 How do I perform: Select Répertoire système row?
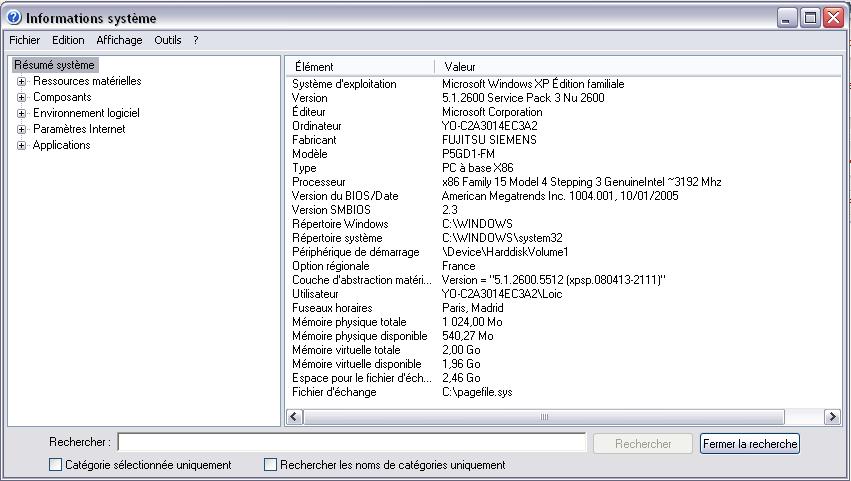point(563,238)
